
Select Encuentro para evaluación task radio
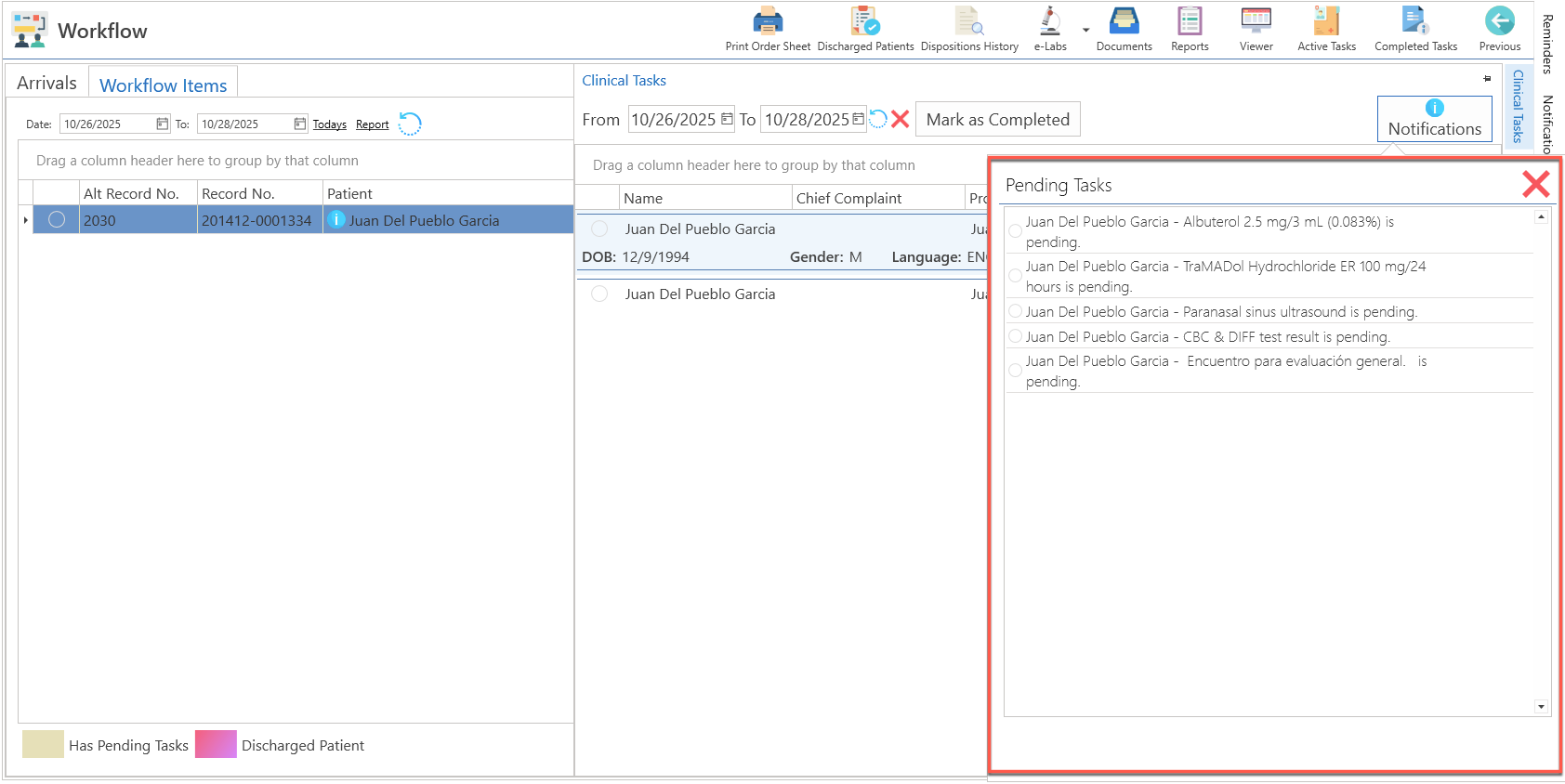click(1015, 371)
